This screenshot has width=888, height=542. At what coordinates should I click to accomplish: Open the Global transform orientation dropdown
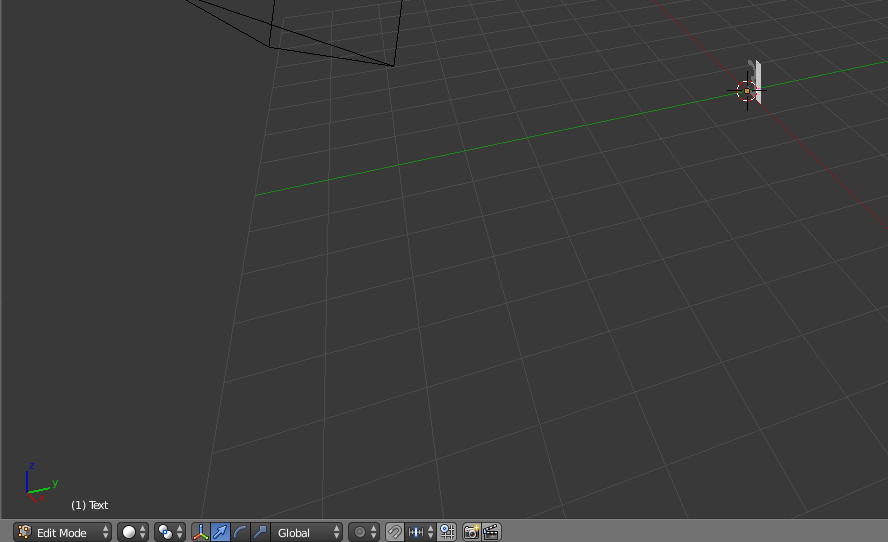point(306,532)
